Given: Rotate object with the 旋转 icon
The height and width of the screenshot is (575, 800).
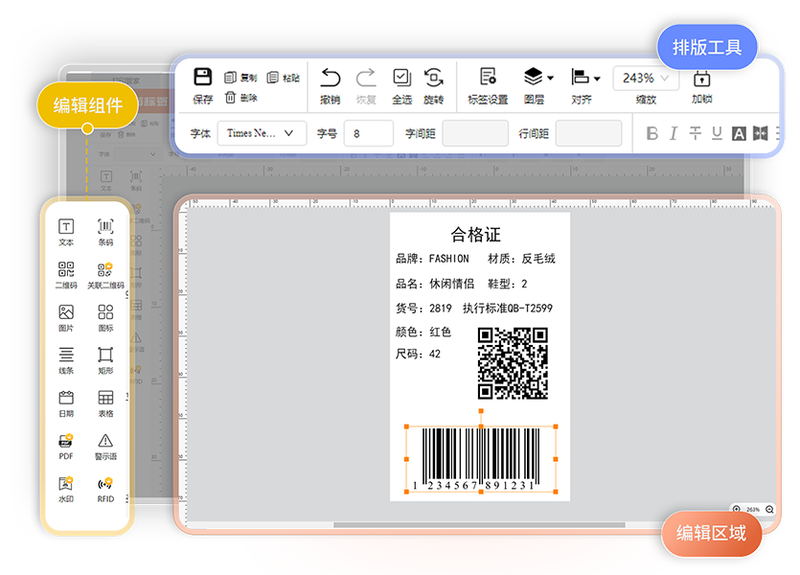Looking at the screenshot, I should [434, 78].
